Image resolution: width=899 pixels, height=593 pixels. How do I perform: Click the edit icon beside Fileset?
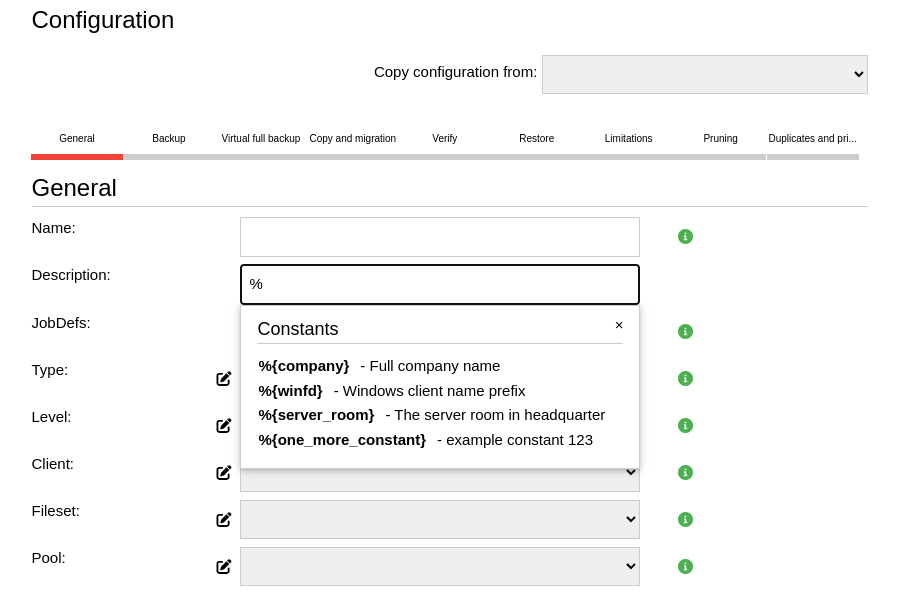click(224, 520)
